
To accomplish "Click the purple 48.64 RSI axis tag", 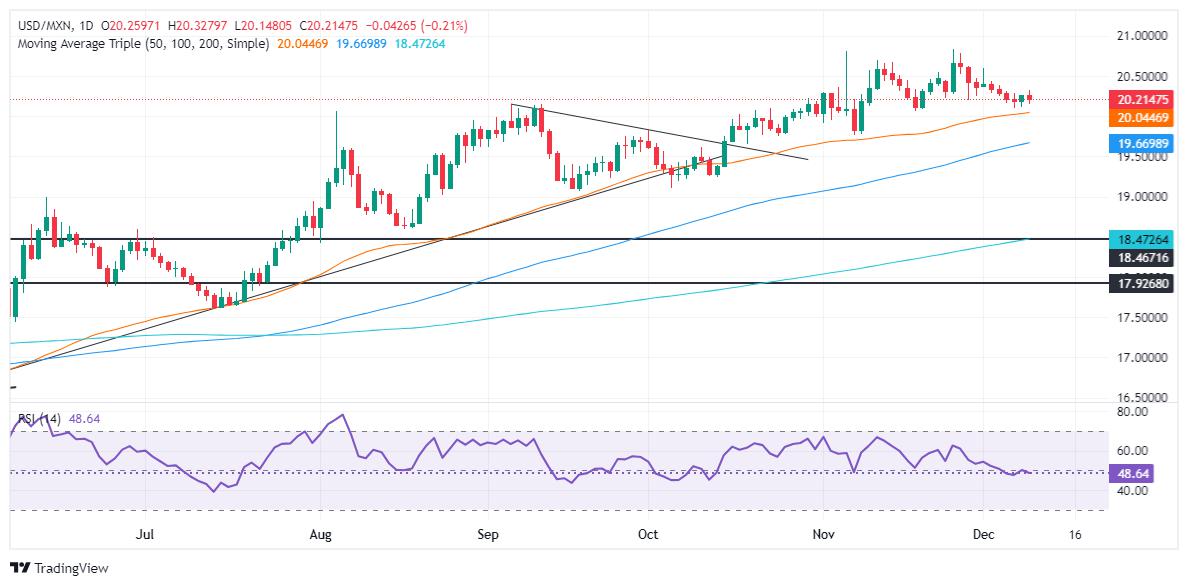I will pyautogui.click(x=1133, y=473).
